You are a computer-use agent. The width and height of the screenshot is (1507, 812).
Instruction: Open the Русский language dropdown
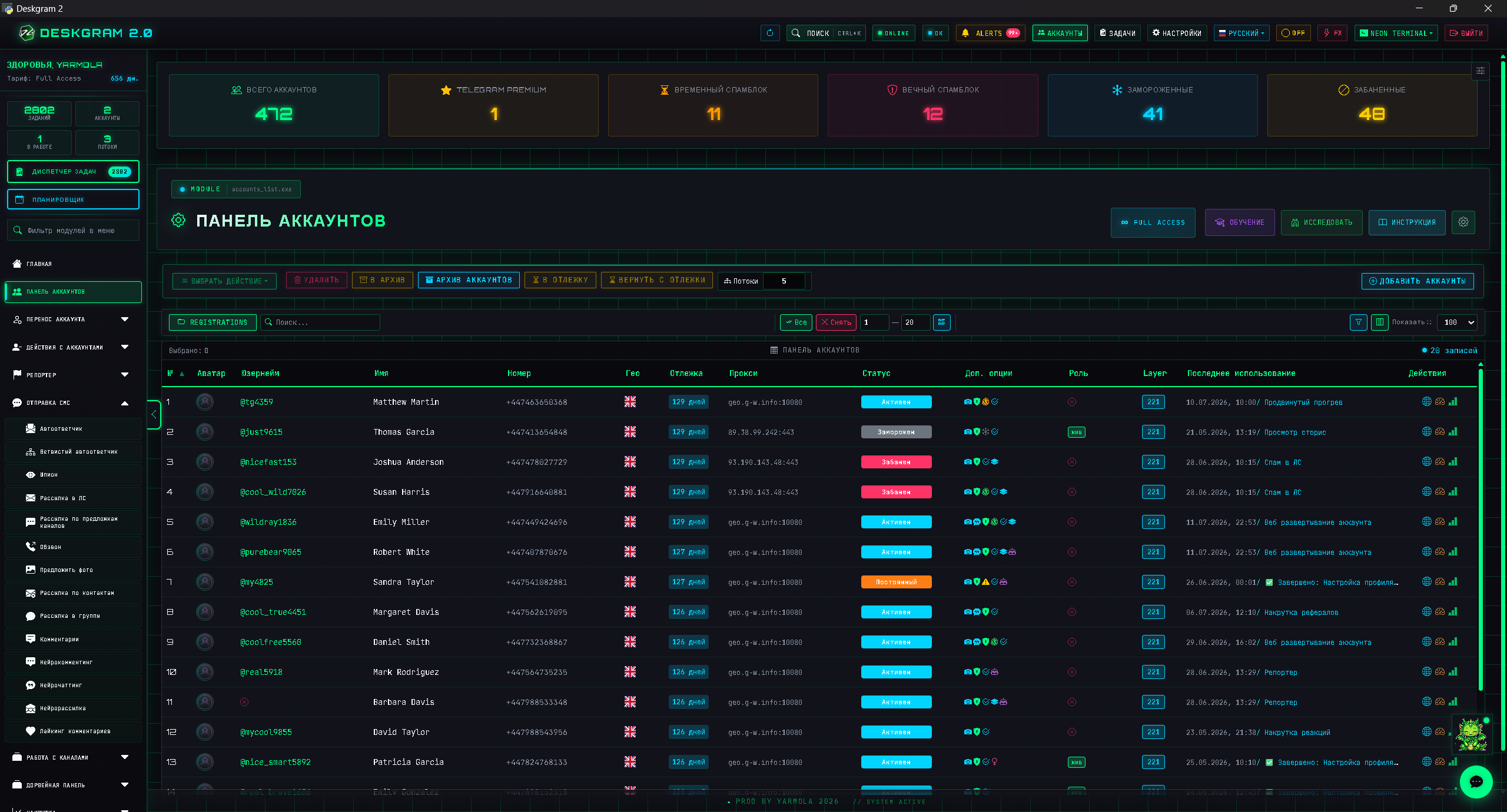pyautogui.click(x=1241, y=33)
